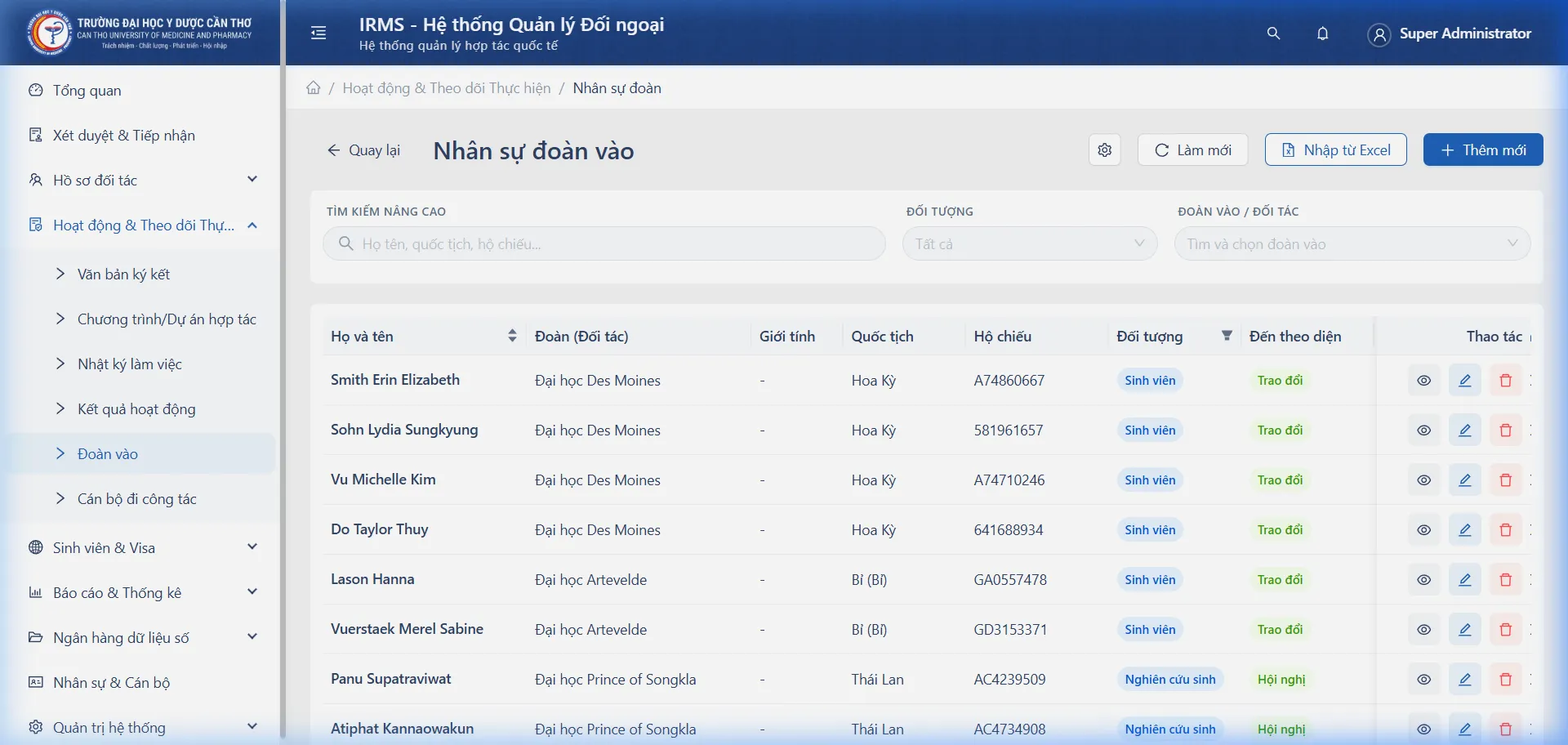This screenshot has width=1568, height=745.
Task: Collapse sidebar using the menu fold icon
Action: tap(318, 33)
